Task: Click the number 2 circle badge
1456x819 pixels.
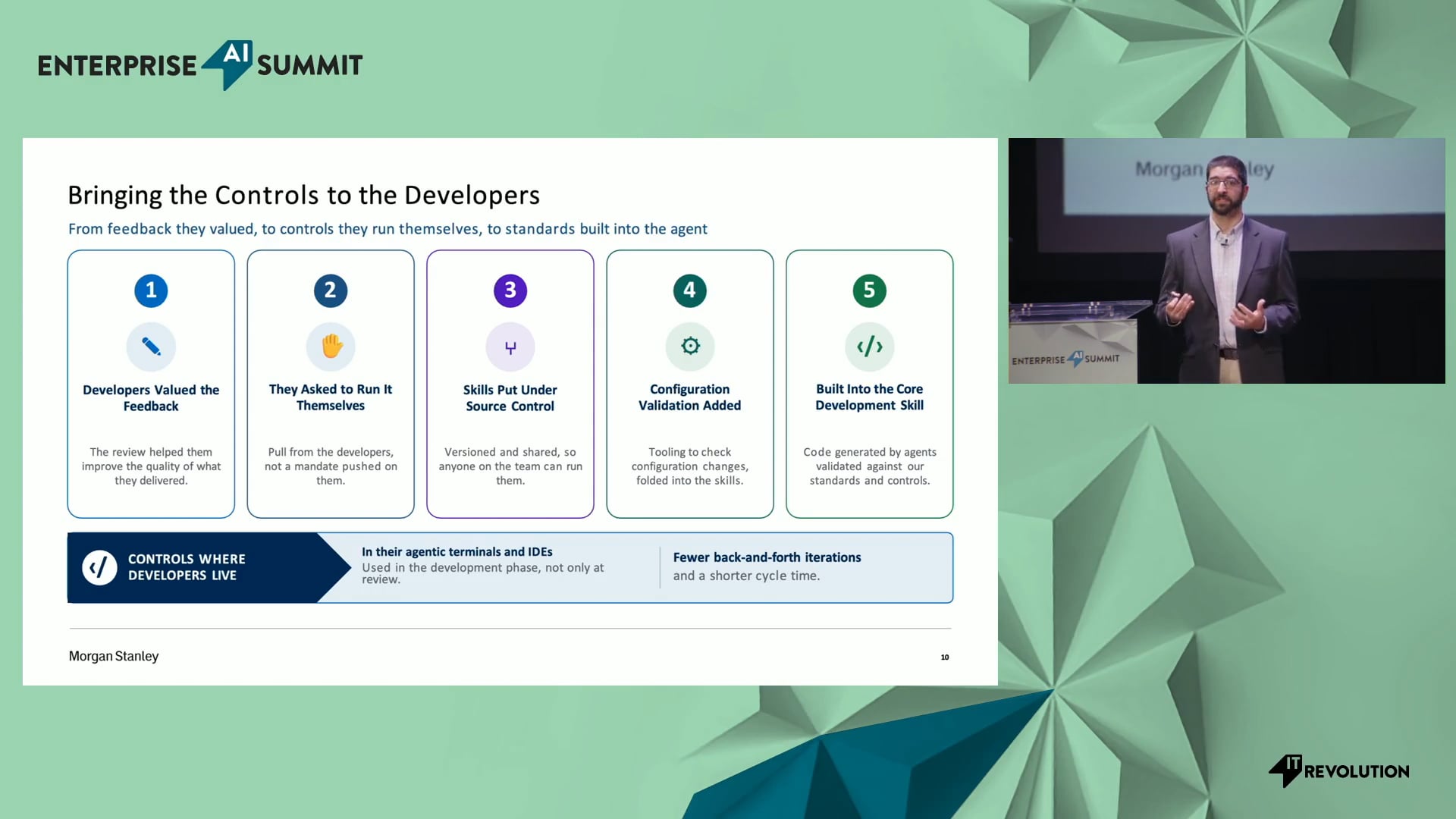Action: tap(331, 290)
